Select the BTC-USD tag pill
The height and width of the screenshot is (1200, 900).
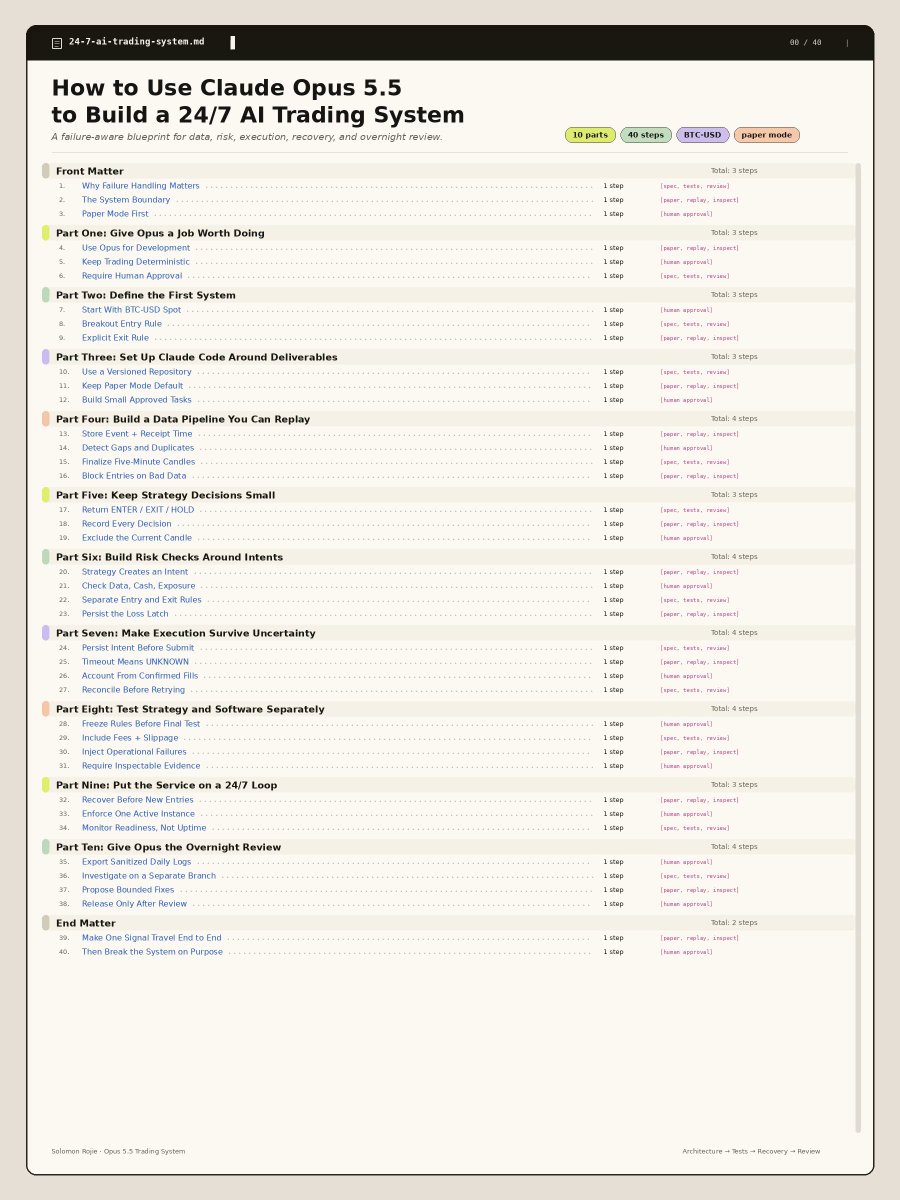(703, 135)
